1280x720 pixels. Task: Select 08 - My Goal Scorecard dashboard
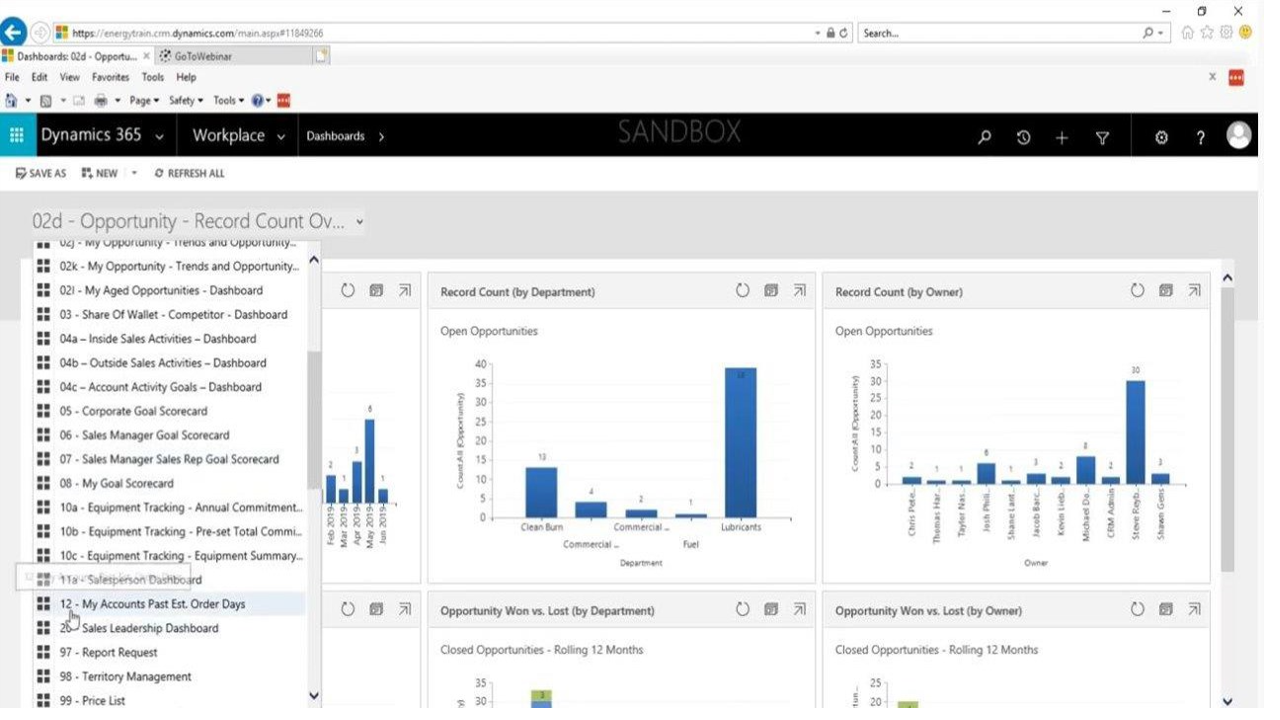(168, 483)
